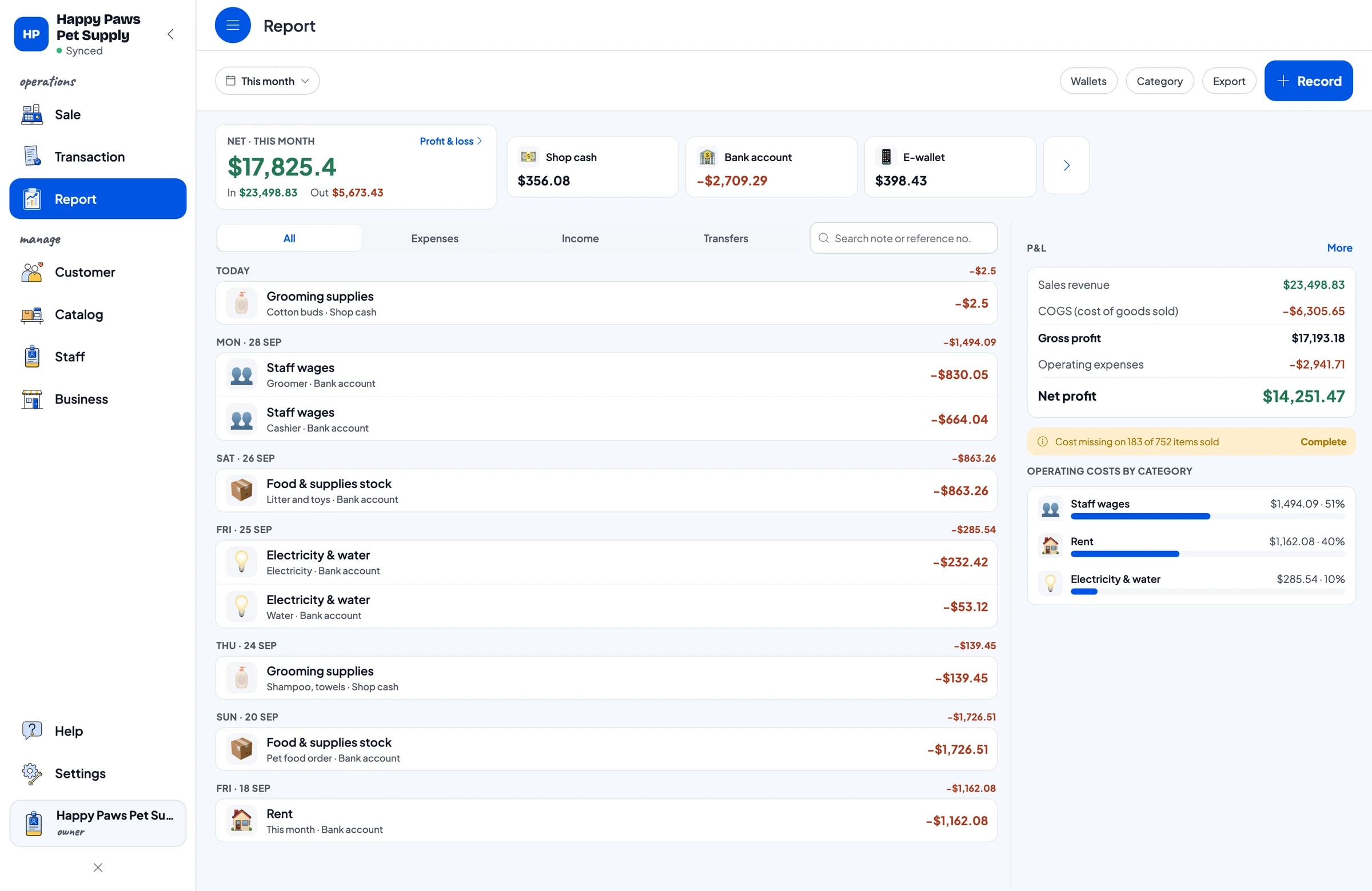Go to the Customer section icon

pyautogui.click(x=31, y=272)
